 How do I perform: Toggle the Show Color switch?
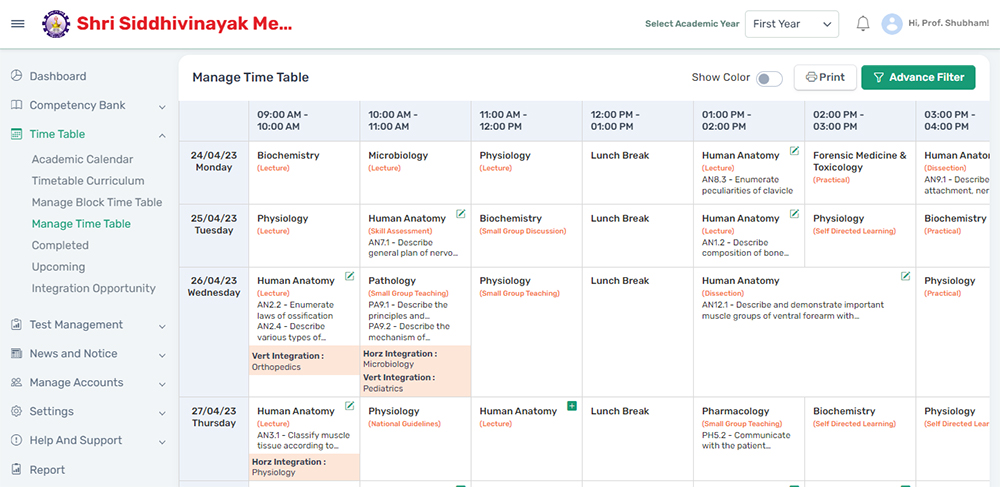pyautogui.click(x=768, y=78)
